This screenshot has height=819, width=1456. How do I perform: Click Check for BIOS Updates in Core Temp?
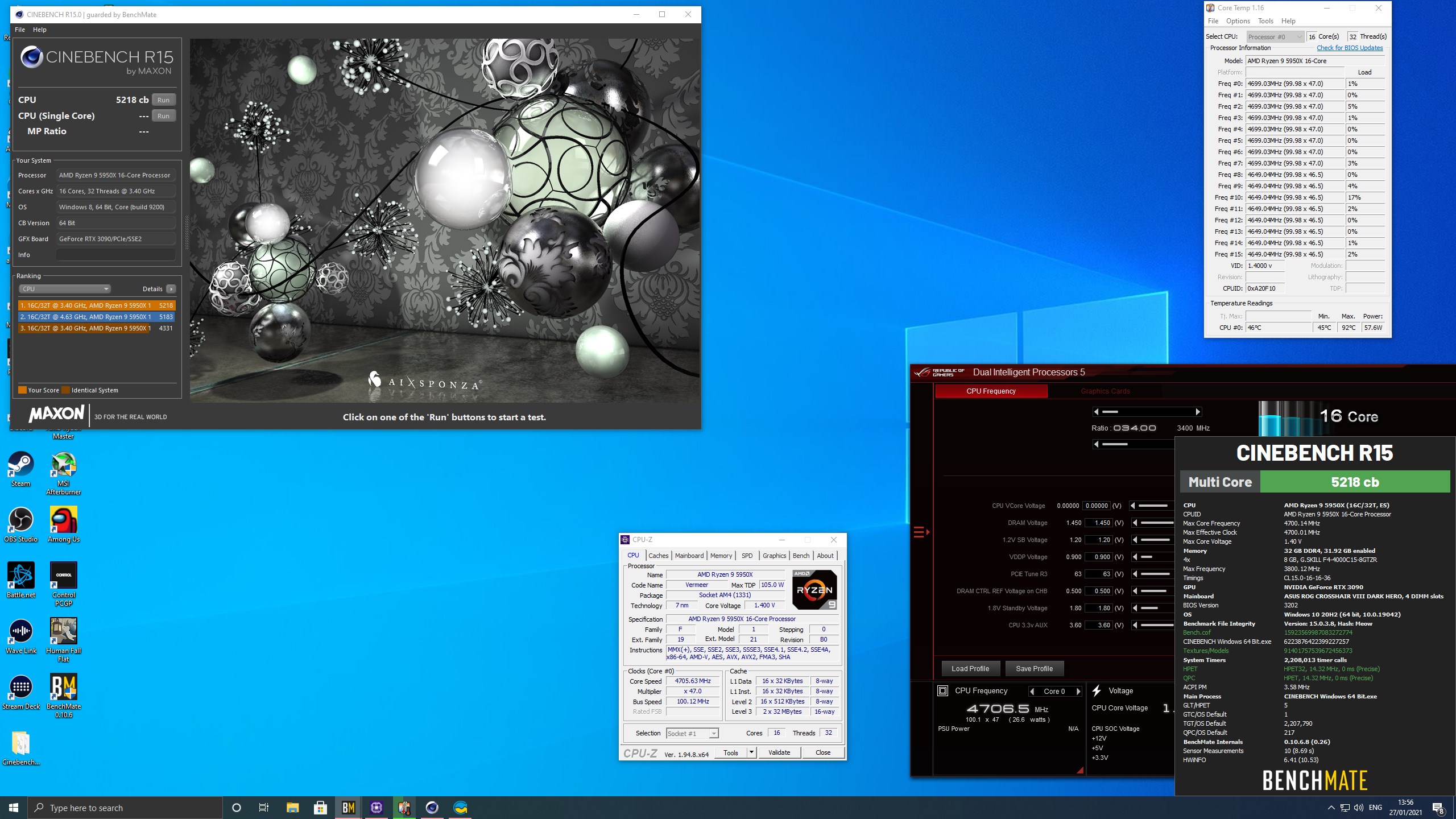click(x=1350, y=48)
